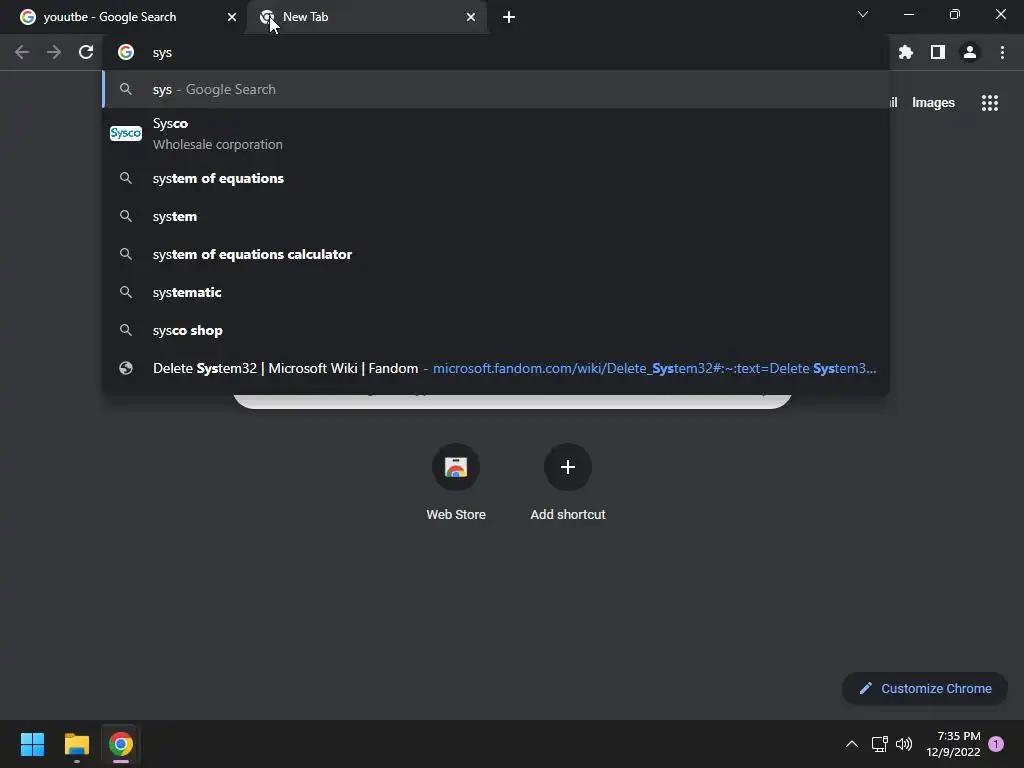Open the profile avatar icon
Image resolution: width=1024 pixels, height=768 pixels.
click(x=970, y=52)
